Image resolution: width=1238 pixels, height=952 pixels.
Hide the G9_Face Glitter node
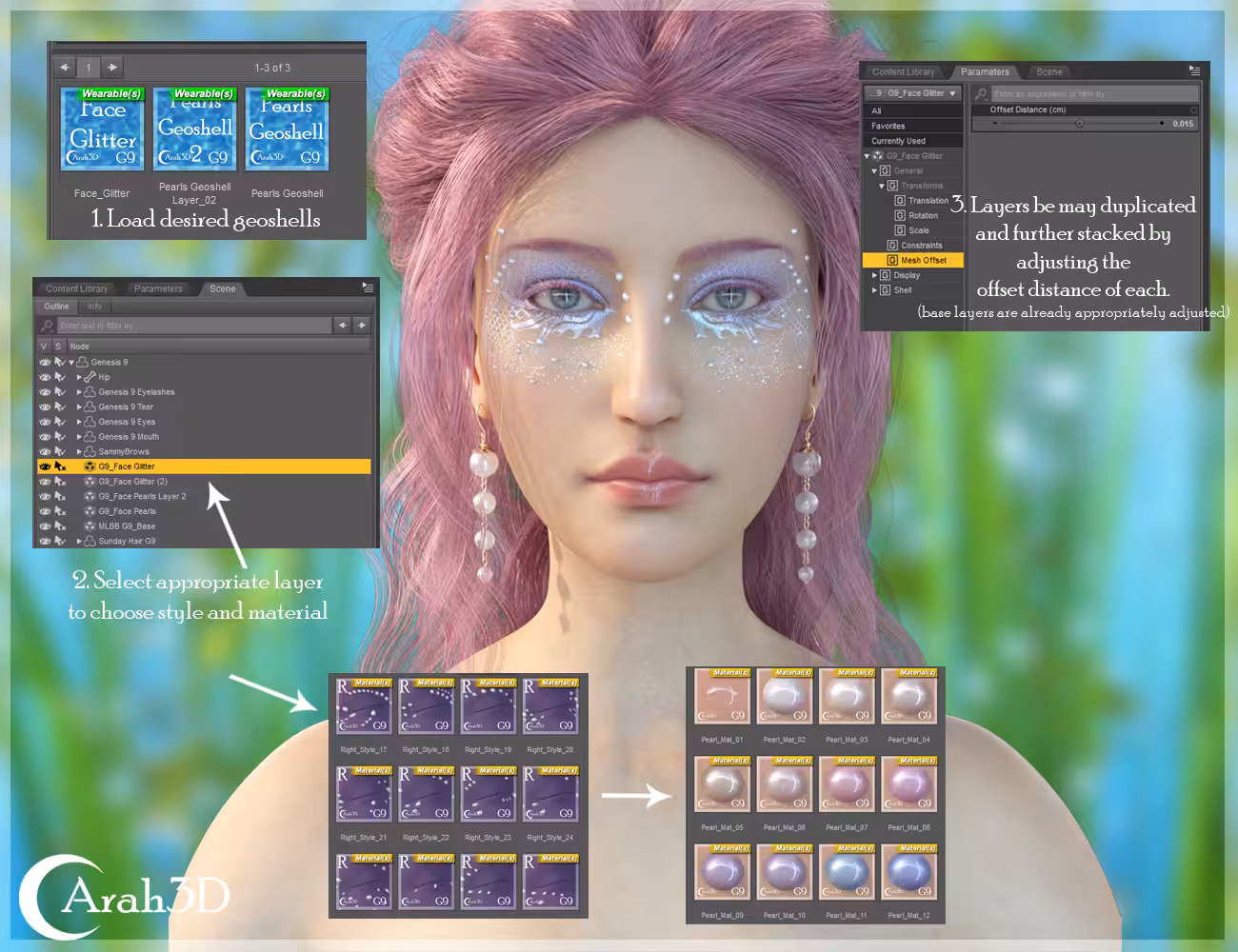click(45, 466)
